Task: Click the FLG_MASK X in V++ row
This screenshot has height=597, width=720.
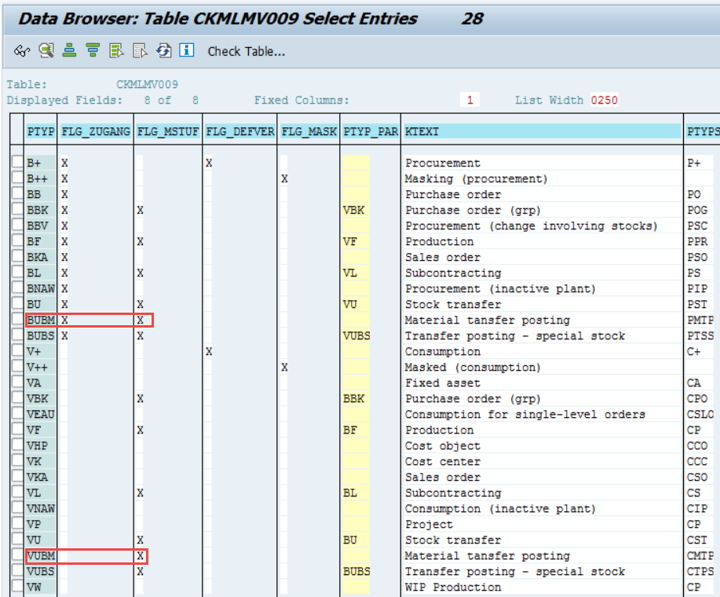Action: [285, 367]
